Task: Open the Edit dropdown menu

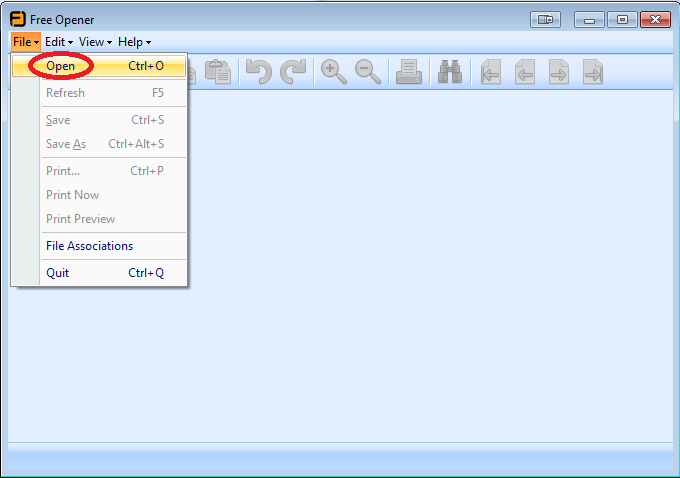Action: pos(59,42)
